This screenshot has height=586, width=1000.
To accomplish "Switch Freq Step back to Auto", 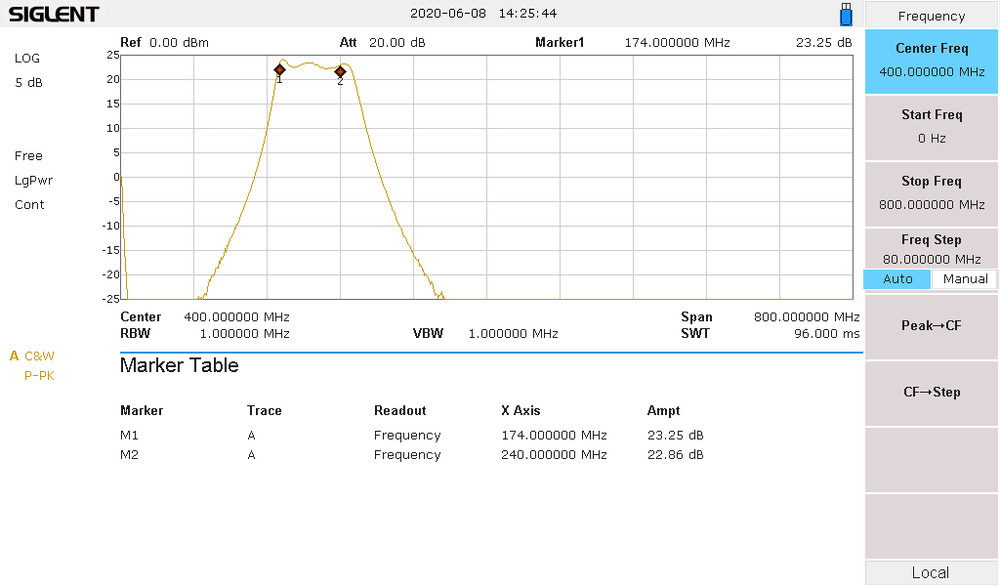I will [896, 279].
